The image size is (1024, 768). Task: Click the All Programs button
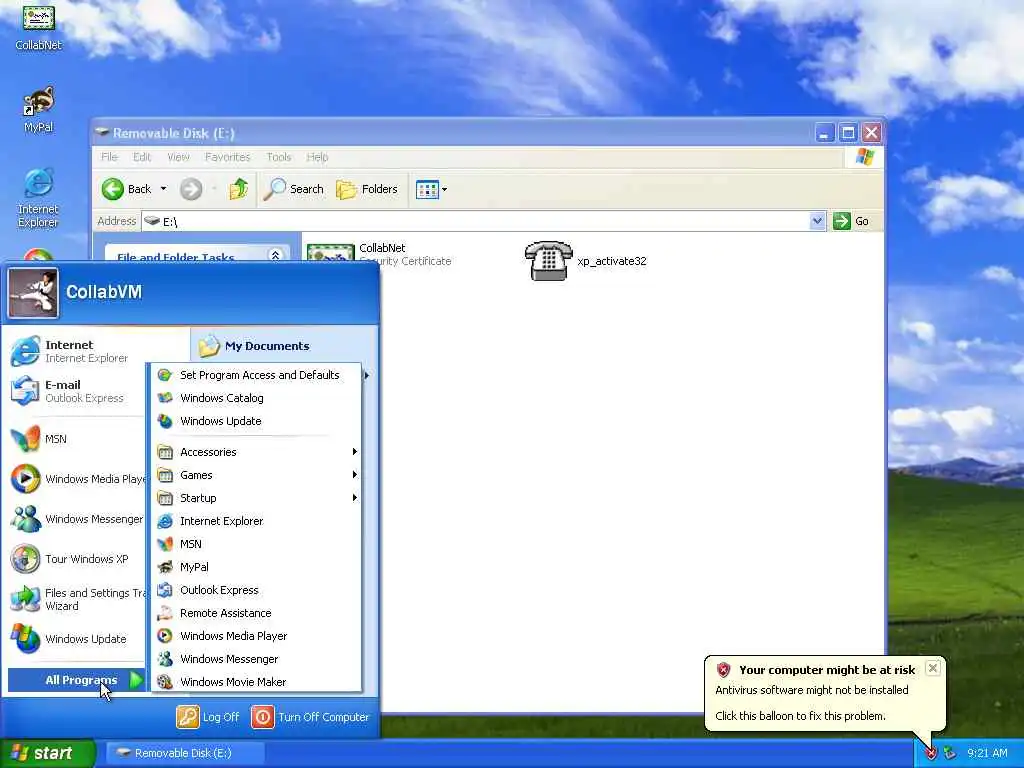click(76, 680)
